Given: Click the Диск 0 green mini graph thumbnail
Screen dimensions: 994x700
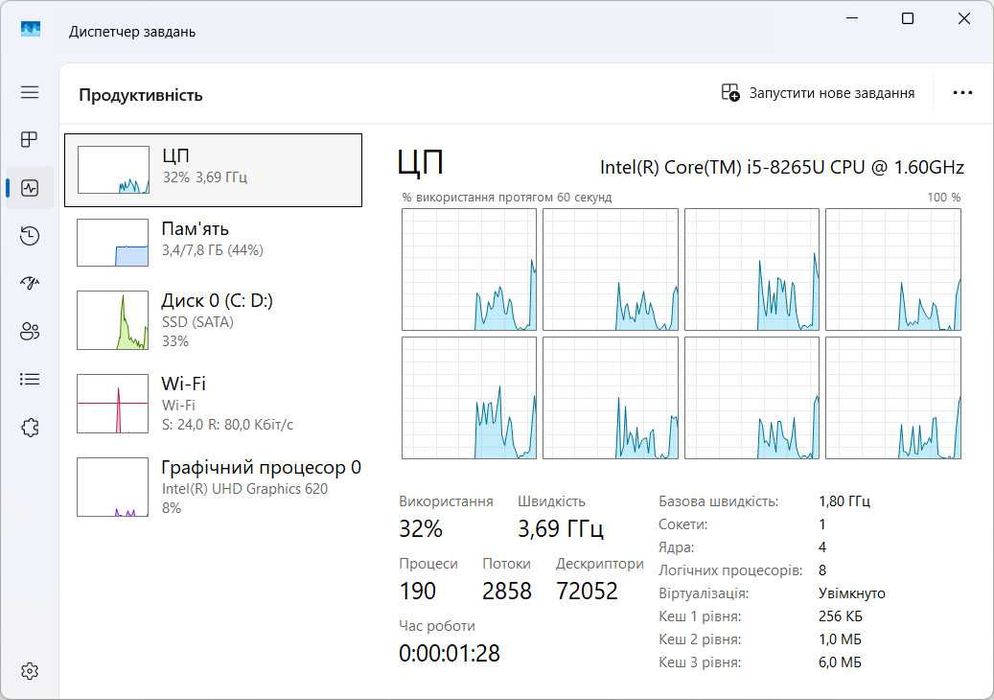Looking at the screenshot, I should [x=113, y=320].
